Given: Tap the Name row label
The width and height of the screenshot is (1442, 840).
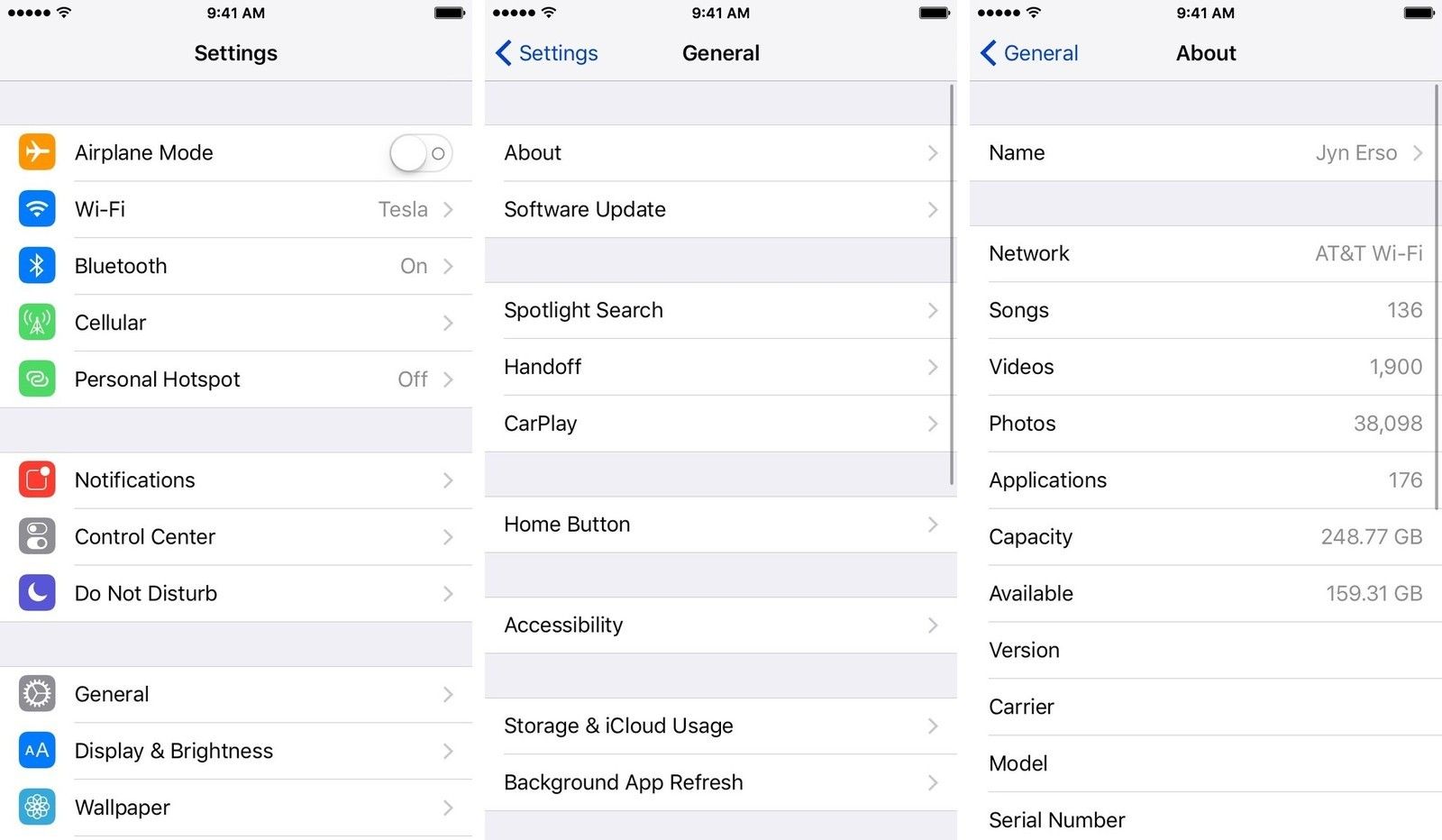Looking at the screenshot, I should [x=1017, y=153].
